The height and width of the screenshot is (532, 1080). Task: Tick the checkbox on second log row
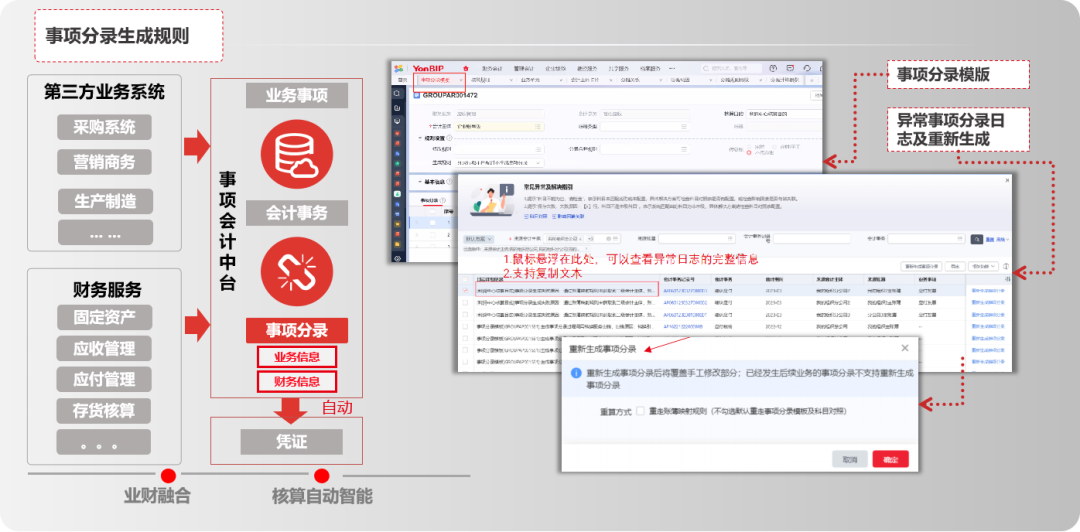(x=467, y=302)
